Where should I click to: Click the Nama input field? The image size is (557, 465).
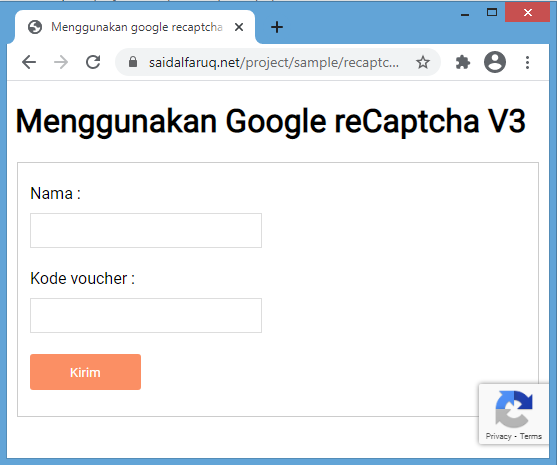click(146, 231)
